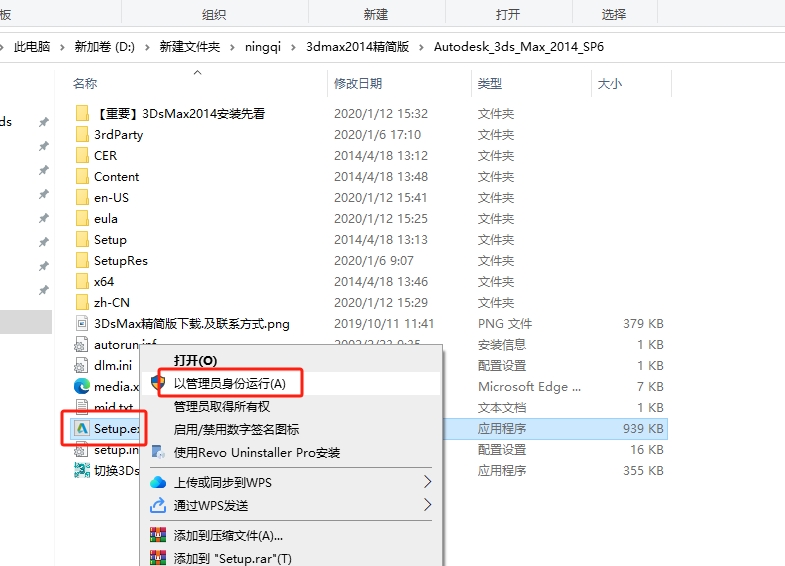Click the WinRAR icon beside 添加到压缩文件(A)
The image size is (785, 566).
[158, 535]
